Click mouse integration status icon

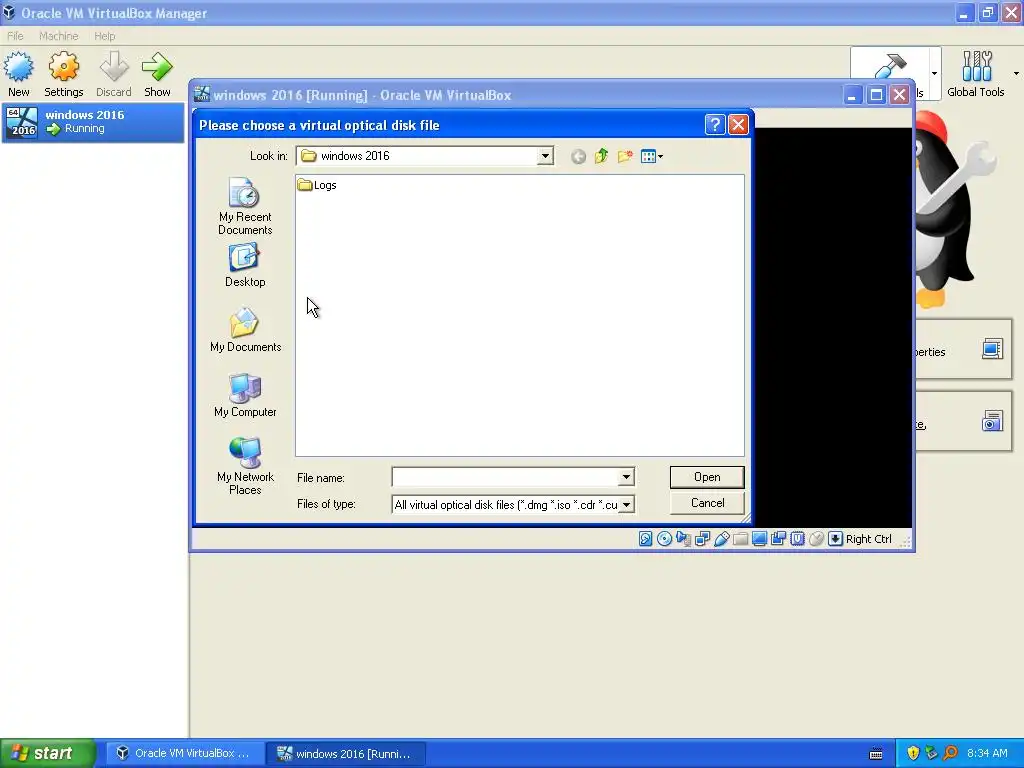[816, 539]
